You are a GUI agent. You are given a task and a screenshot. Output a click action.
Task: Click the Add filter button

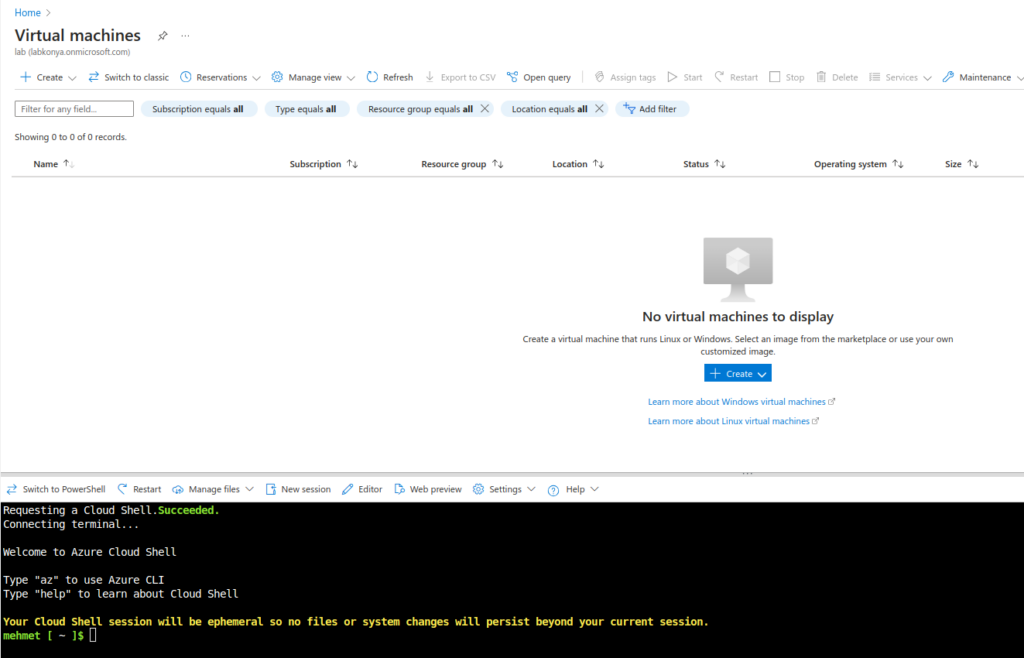coord(651,109)
